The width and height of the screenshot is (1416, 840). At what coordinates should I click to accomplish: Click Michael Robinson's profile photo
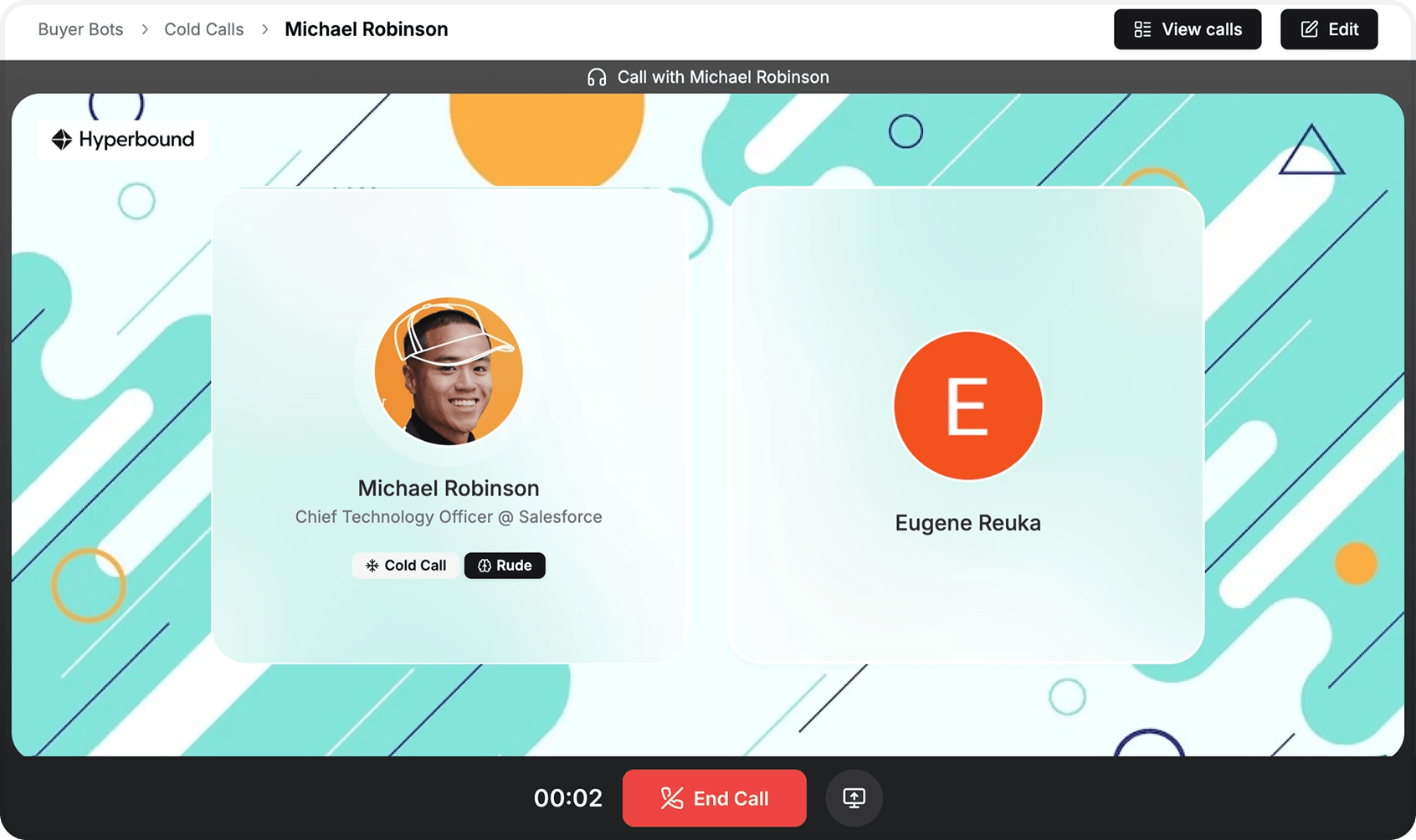click(449, 371)
